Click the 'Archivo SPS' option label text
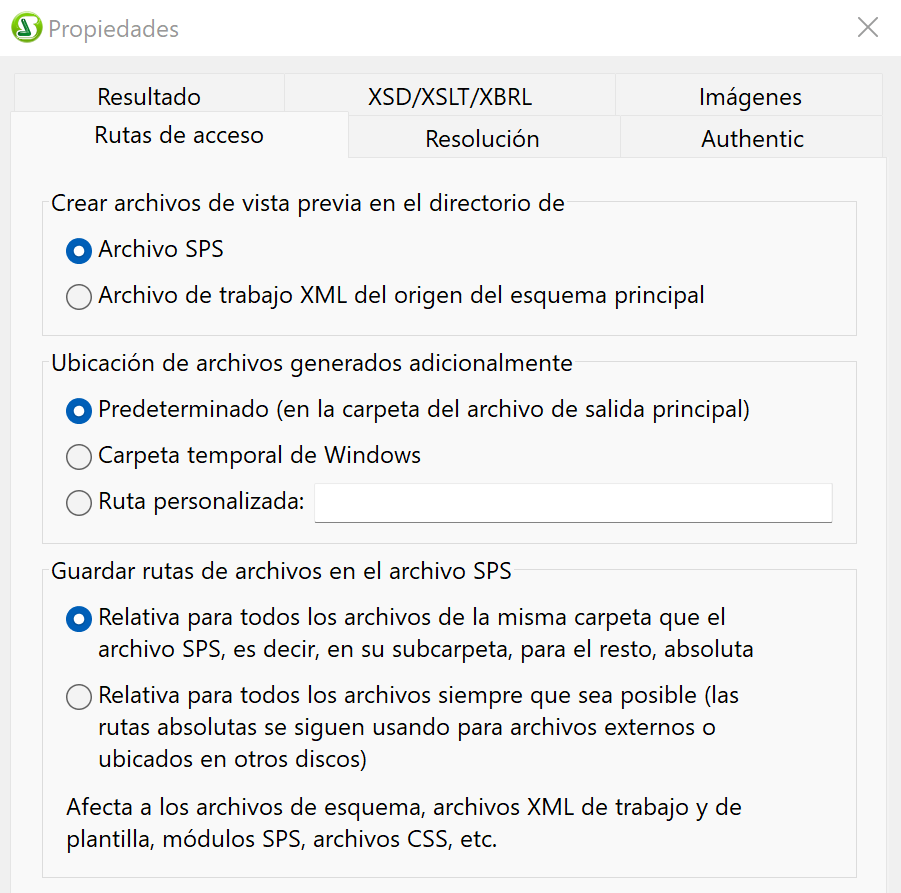This screenshot has height=893, width=901. pos(160,250)
